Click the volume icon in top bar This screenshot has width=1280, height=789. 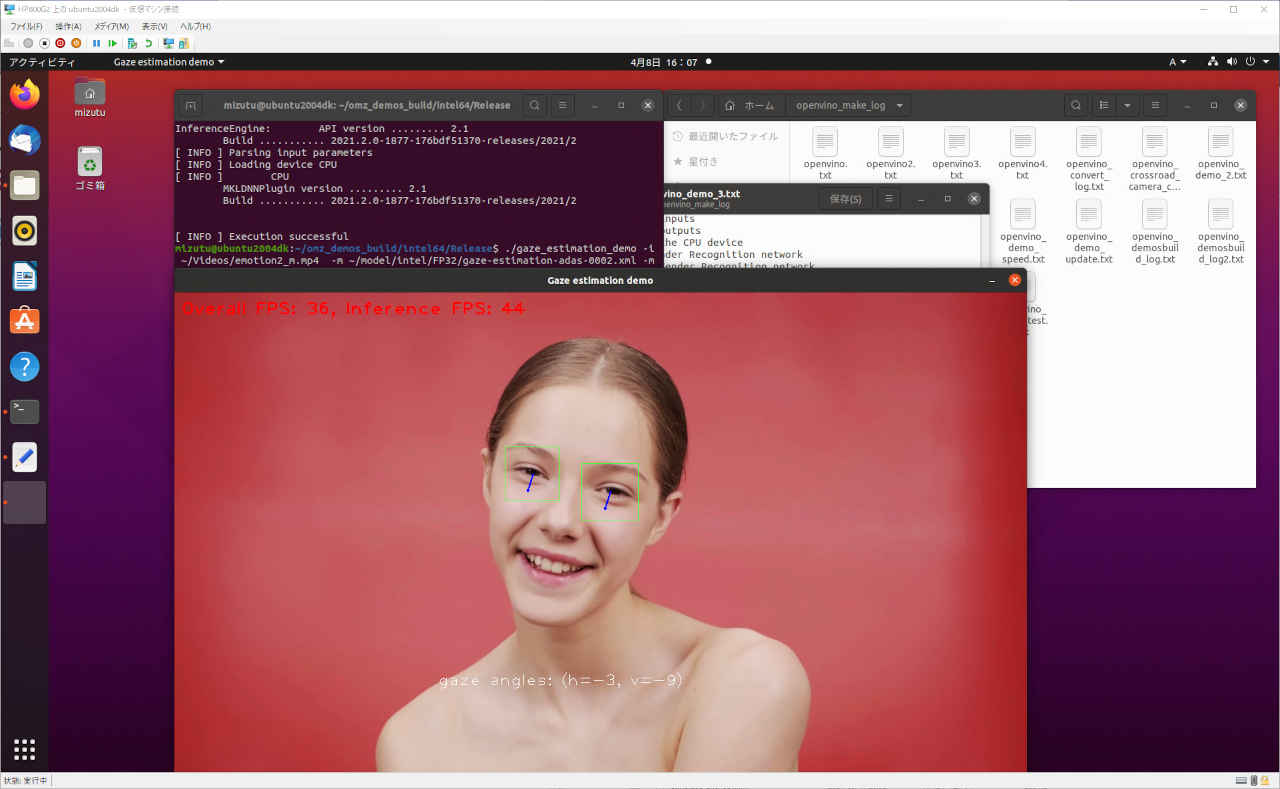(1232, 62)
